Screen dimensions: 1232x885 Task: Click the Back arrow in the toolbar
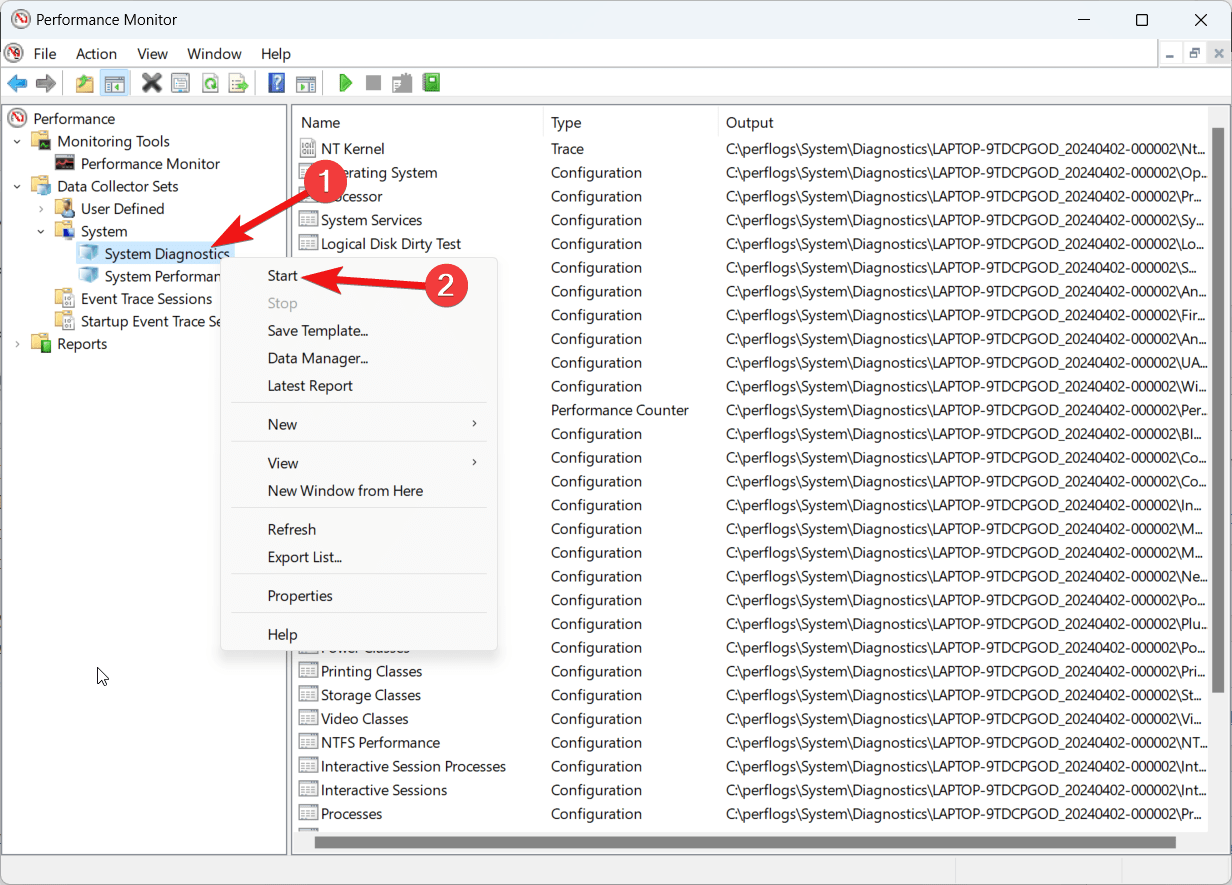tap(17, 83)
